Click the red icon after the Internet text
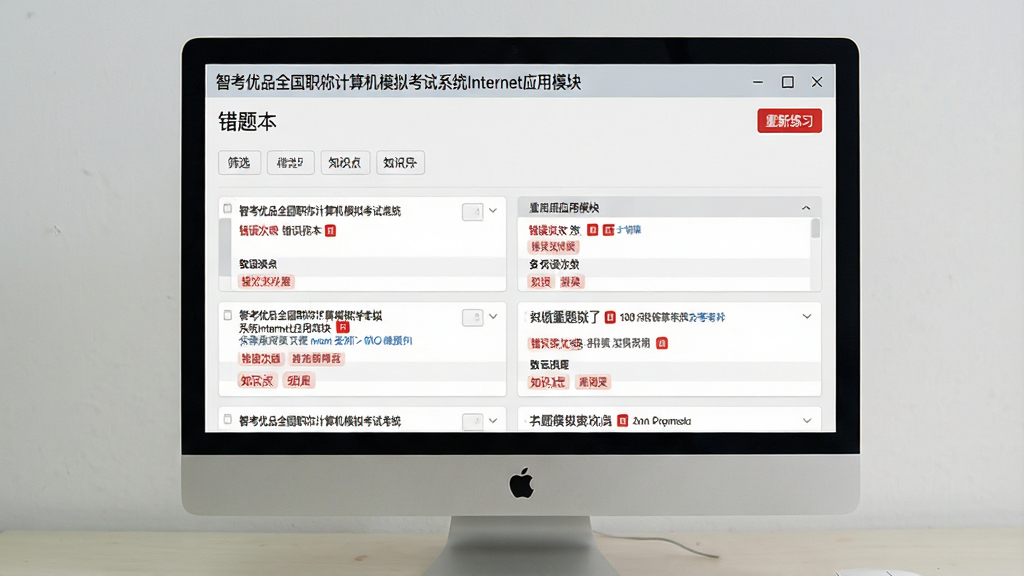The height and width of the screenshot is (576, 1024). 343,327
